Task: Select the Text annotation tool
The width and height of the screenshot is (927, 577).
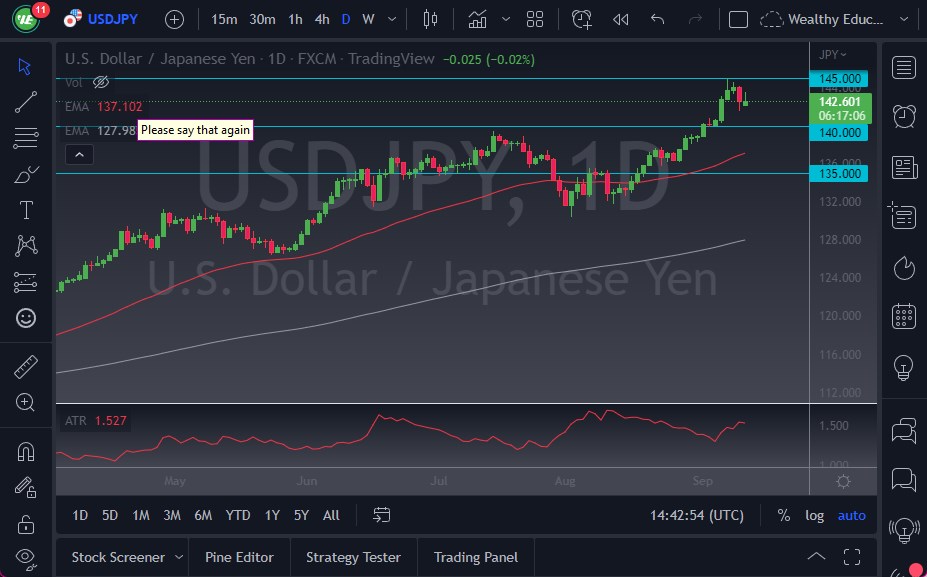Action: [25, 210]
